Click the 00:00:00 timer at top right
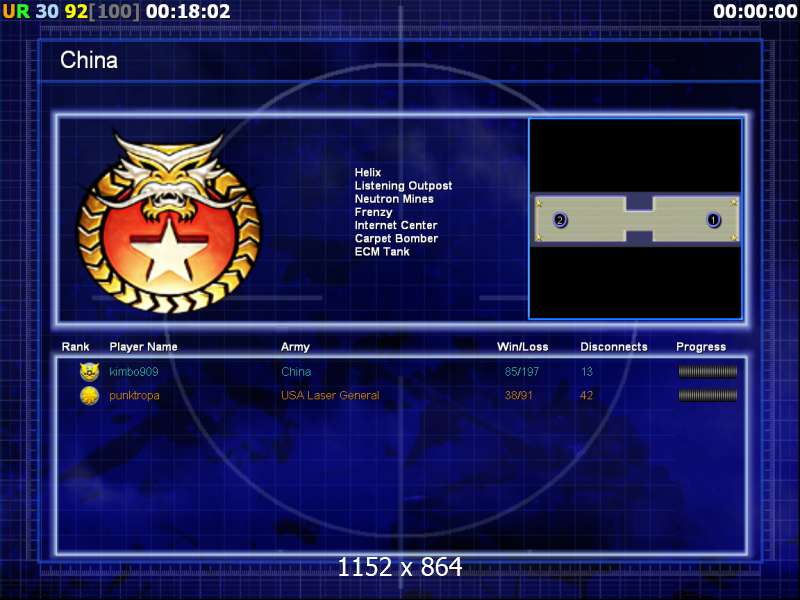The width and height of the screenshot is (800, 600). 755,11
